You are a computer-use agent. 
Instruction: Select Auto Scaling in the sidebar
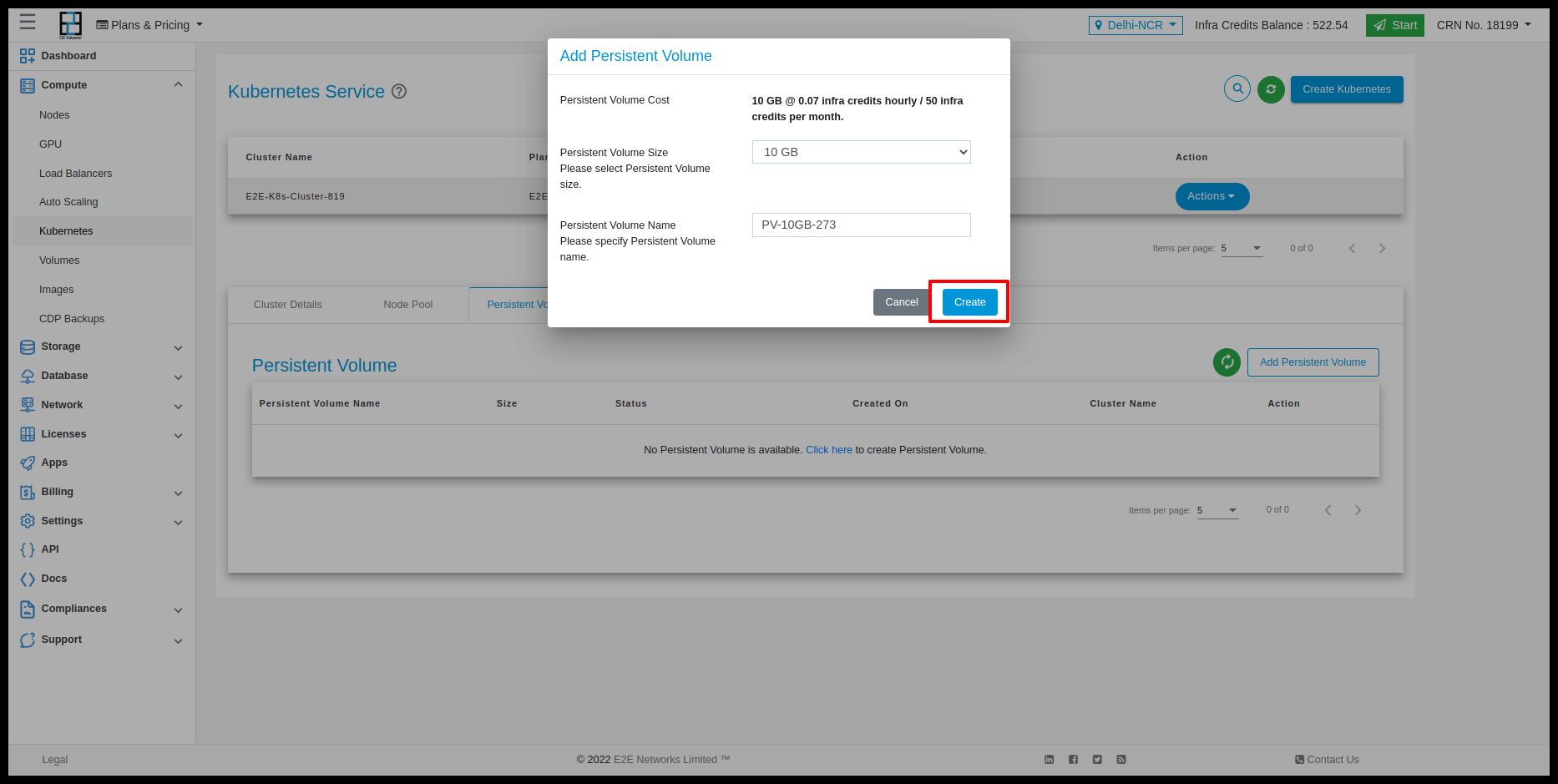click(x=68, y=202)
